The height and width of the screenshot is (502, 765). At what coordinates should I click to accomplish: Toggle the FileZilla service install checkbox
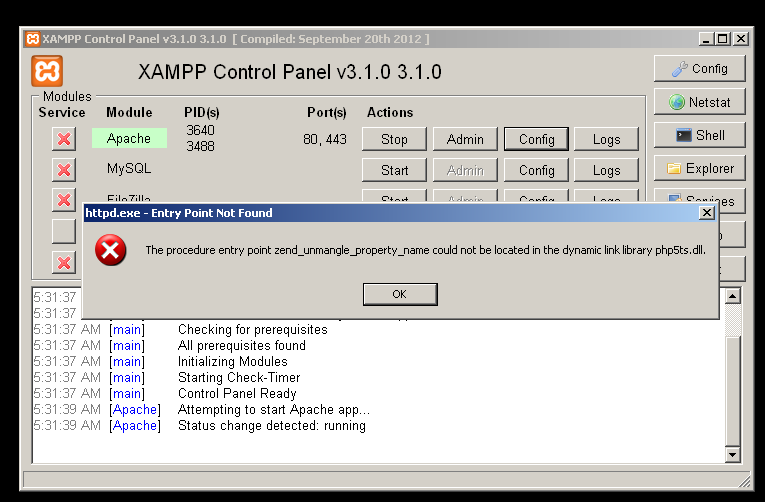click(x=64, y=199)
